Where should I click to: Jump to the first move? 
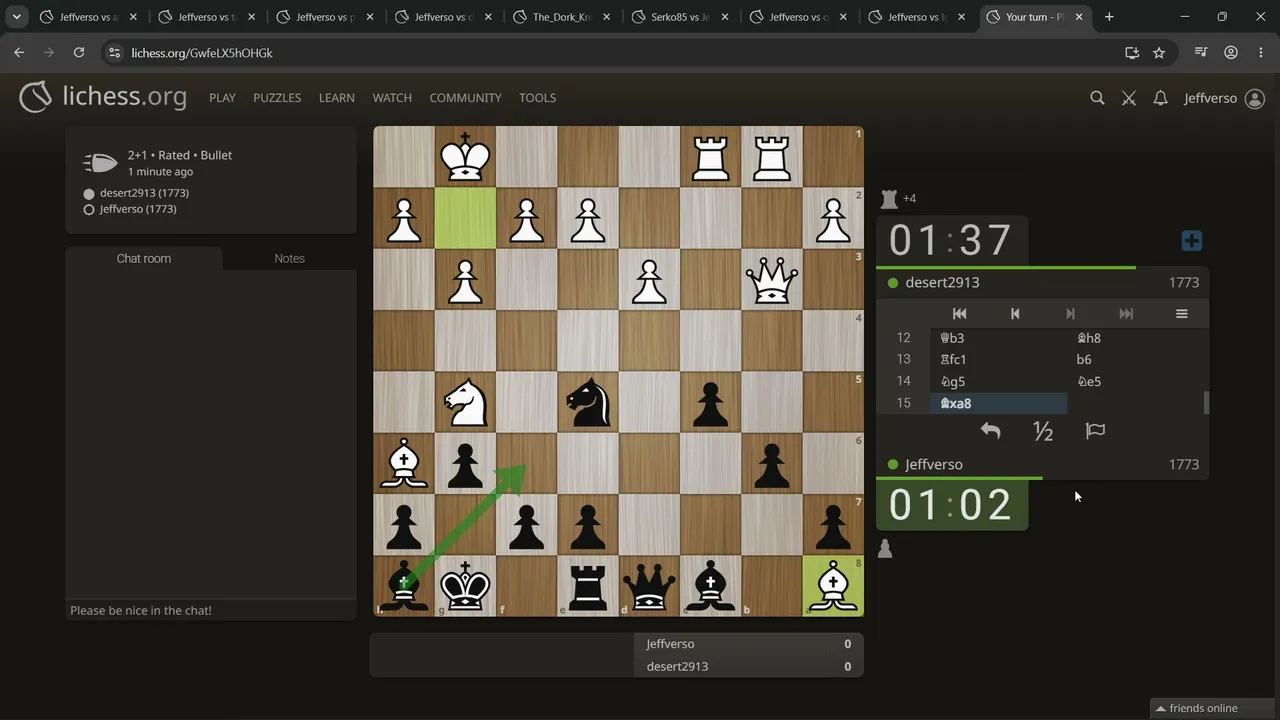[959, 314]
